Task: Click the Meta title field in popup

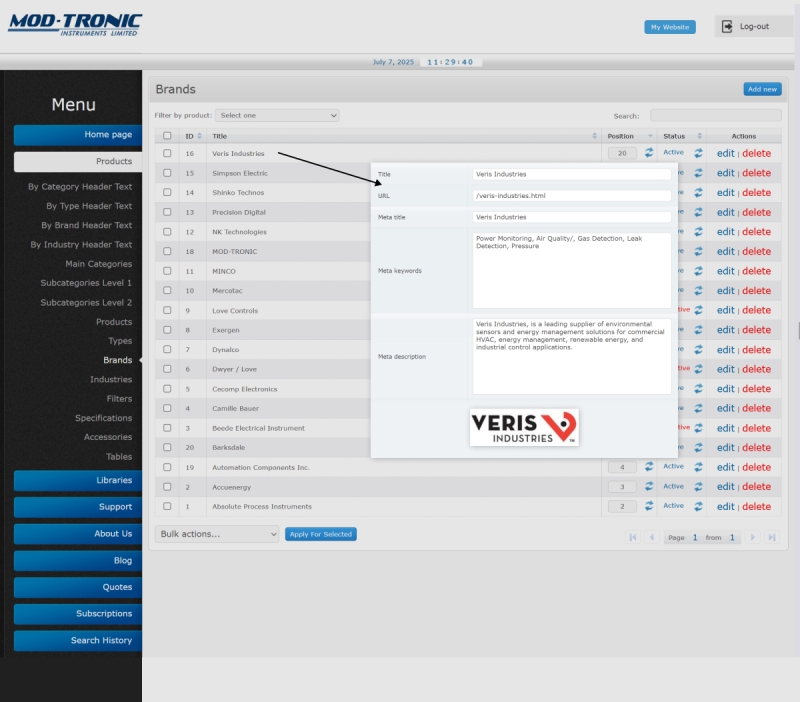Action: (571, 217)
